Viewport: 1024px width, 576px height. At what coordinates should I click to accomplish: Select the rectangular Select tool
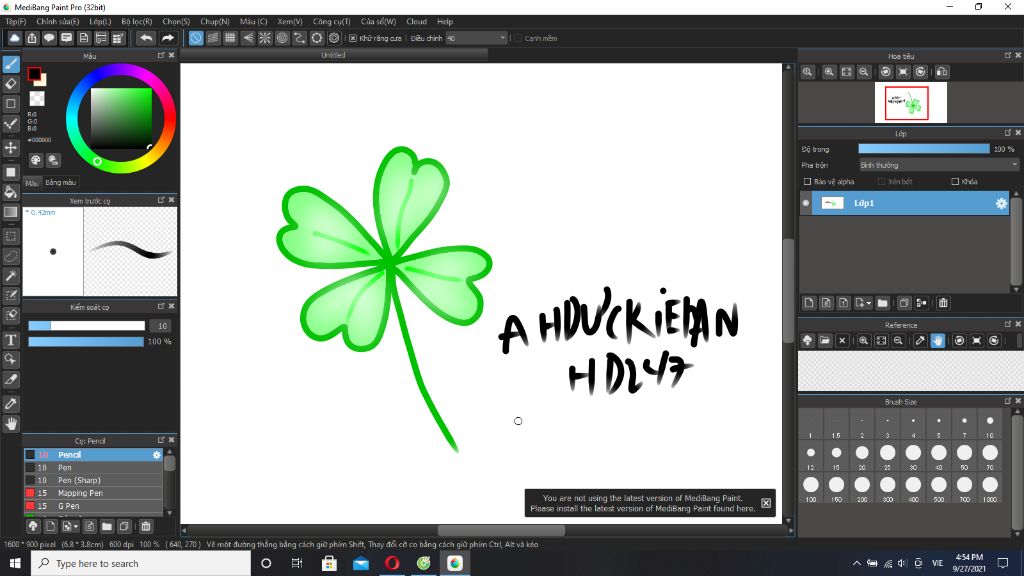pos(11,236)
